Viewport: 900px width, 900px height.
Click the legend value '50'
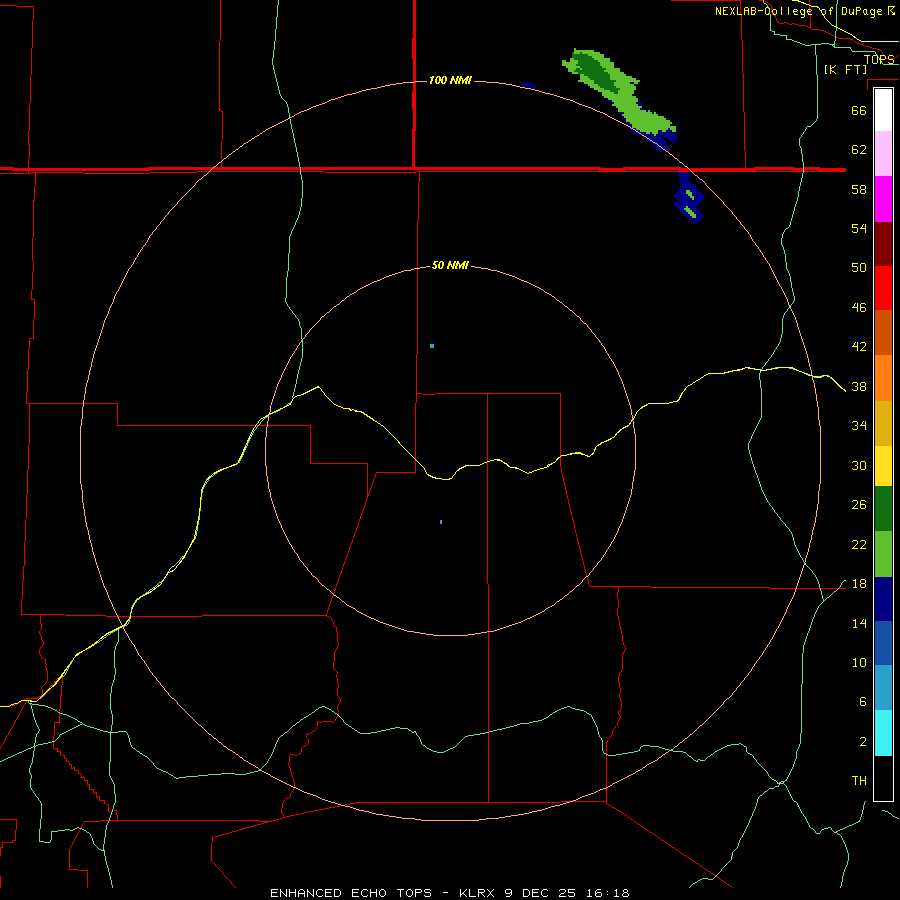[859, 267]
